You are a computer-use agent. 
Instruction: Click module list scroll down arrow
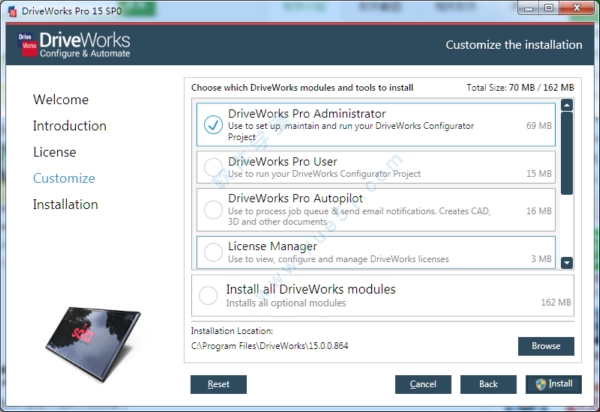[x=567, y=262]
